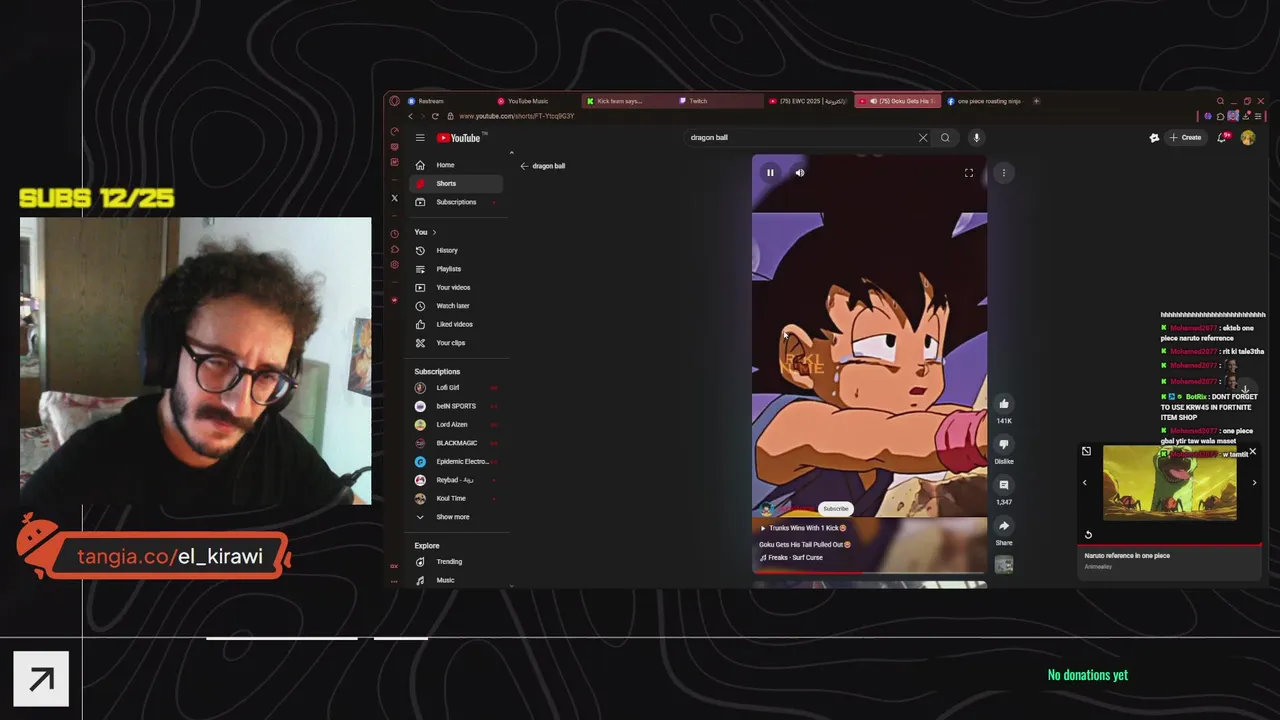The width and height of the screenshot is (1280, 720).
Task: Open Your clips
Action: [x=456, y=343]
